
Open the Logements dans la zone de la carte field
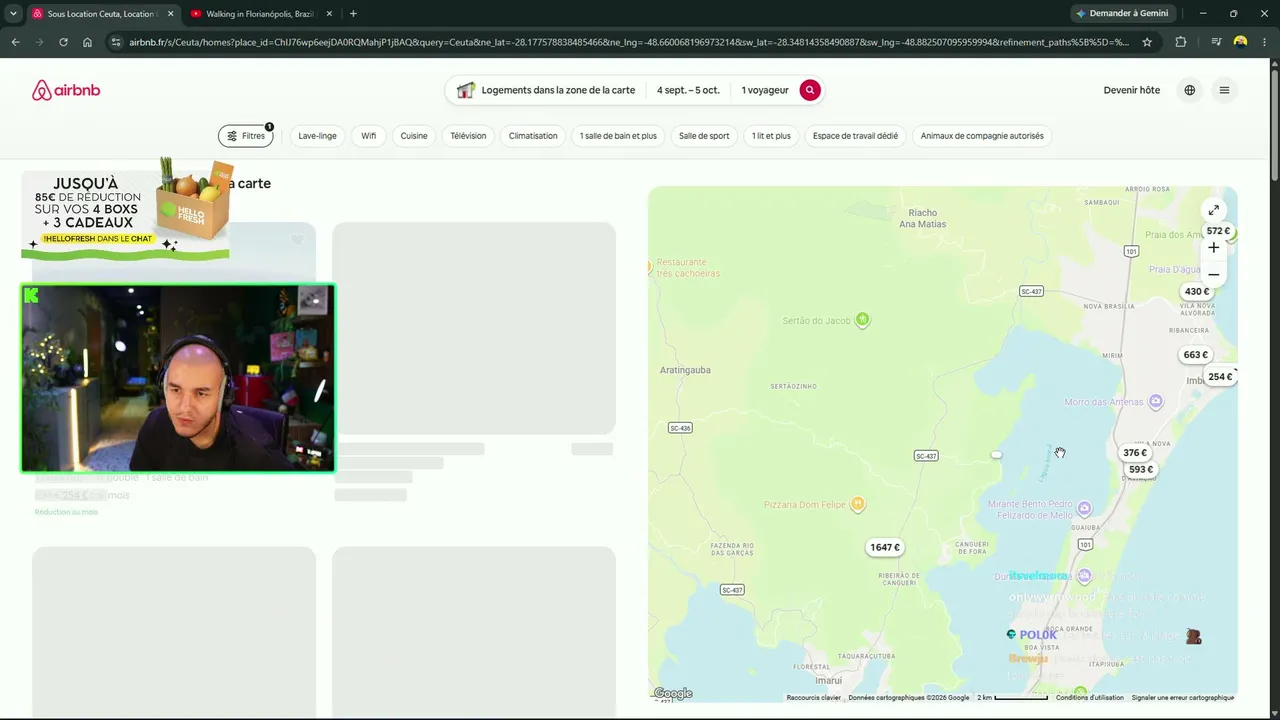(x=546, y=90)
